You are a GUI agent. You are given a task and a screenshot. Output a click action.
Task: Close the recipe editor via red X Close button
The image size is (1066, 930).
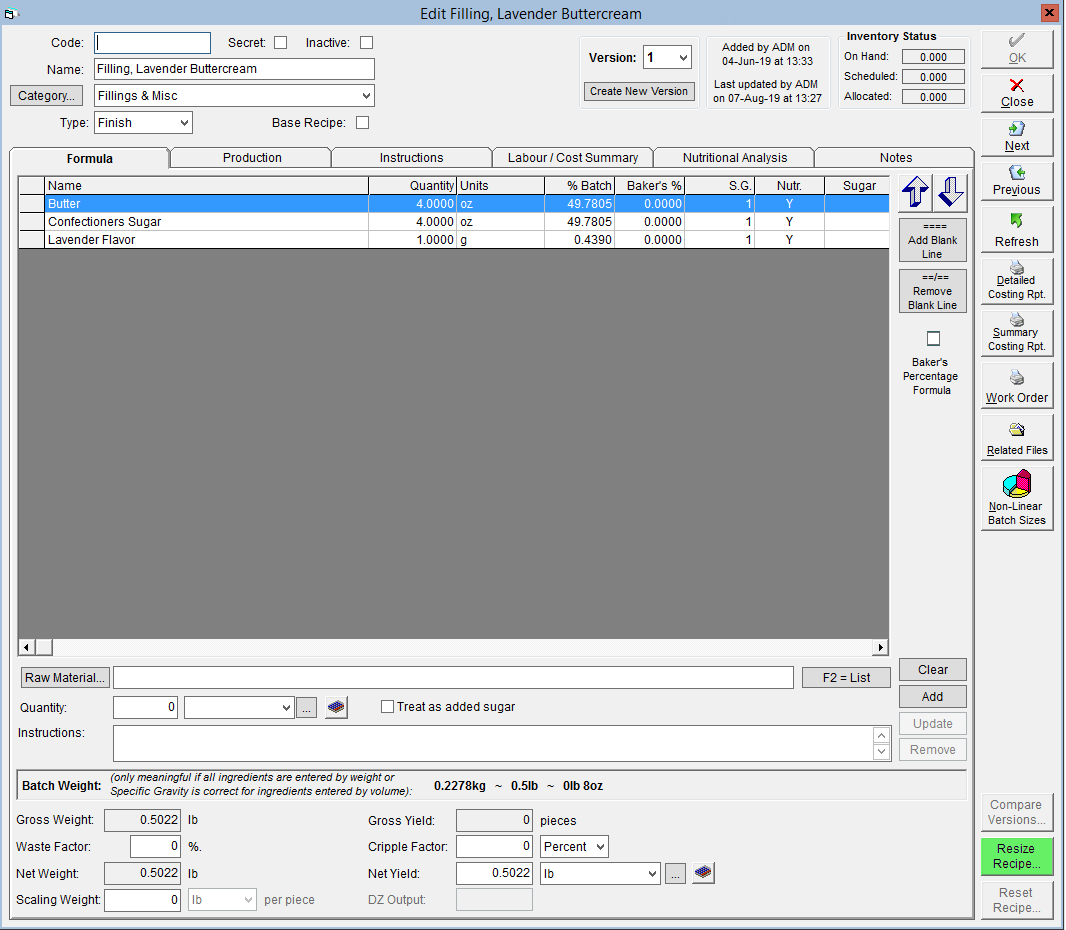(1017, 92)
